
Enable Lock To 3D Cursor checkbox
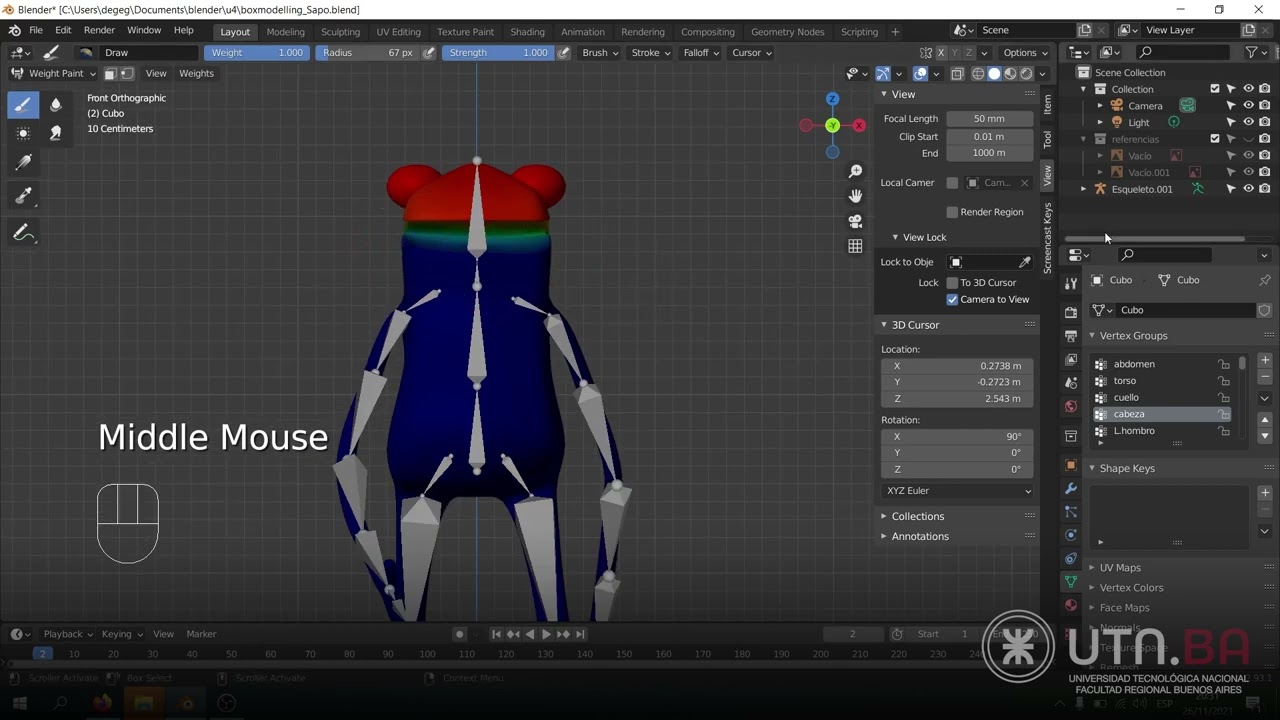tap(952, 283)
